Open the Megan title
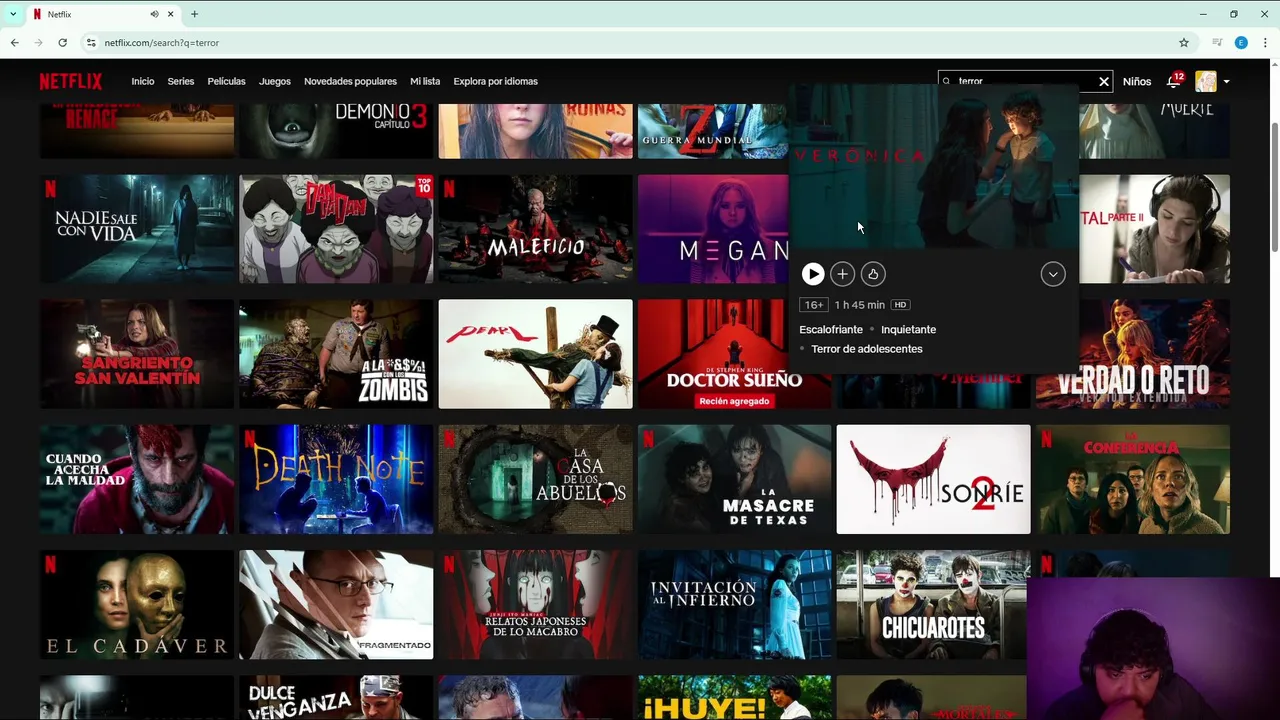The image size is (1280, 720). pos(713,229)
